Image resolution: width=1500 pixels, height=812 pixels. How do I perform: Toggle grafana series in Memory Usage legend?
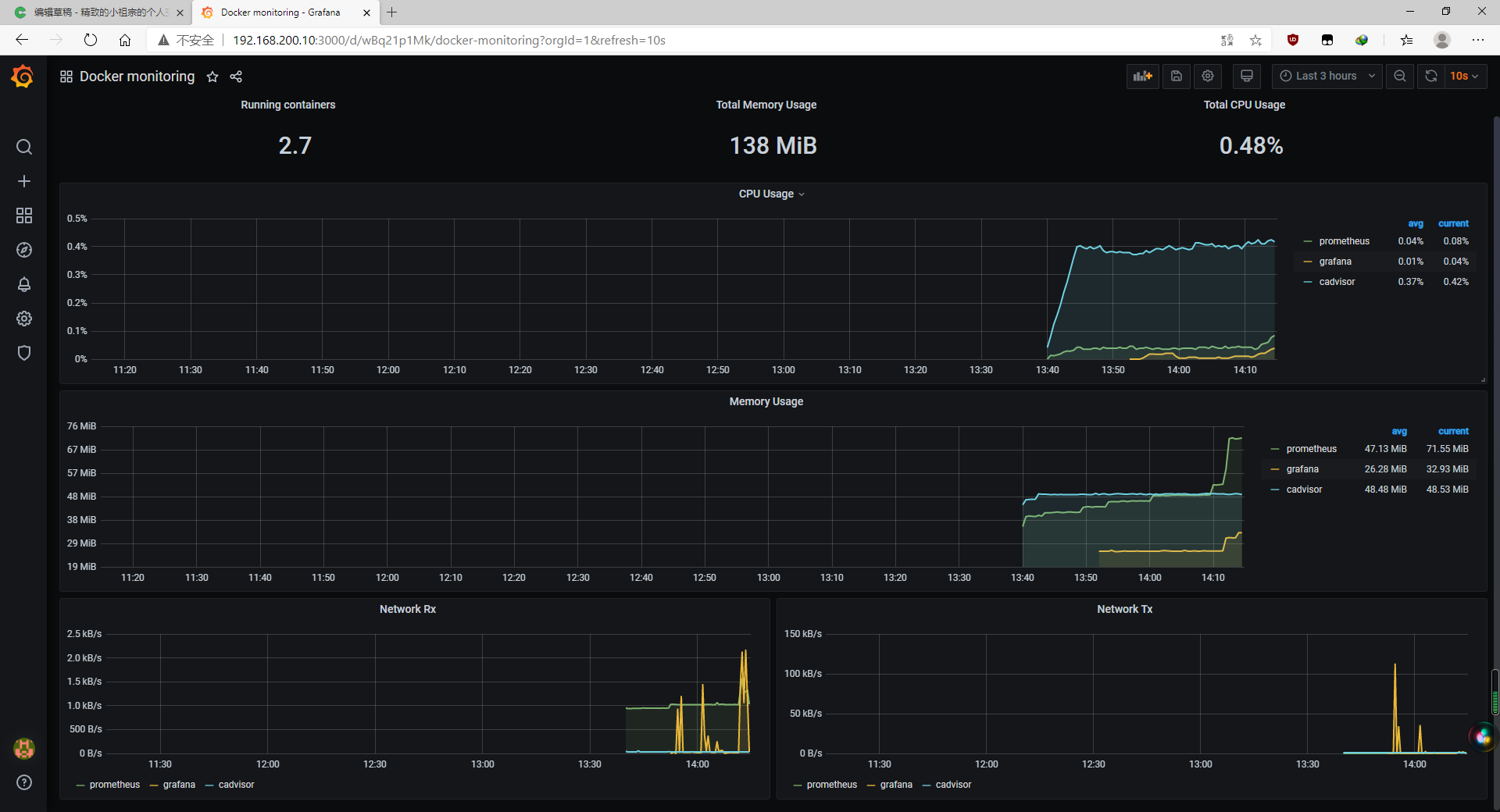click(x=1302, y=469)
